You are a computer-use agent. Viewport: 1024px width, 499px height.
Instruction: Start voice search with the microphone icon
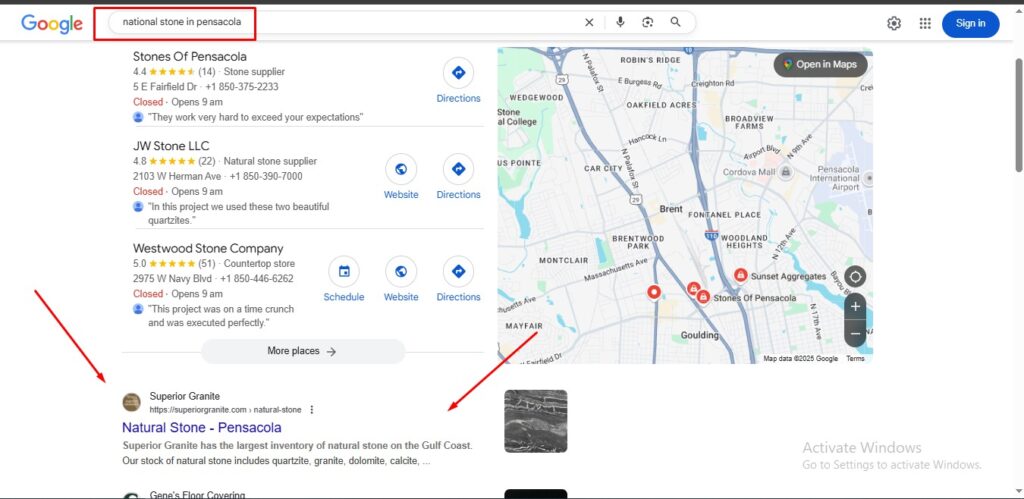tap(620, 22)
